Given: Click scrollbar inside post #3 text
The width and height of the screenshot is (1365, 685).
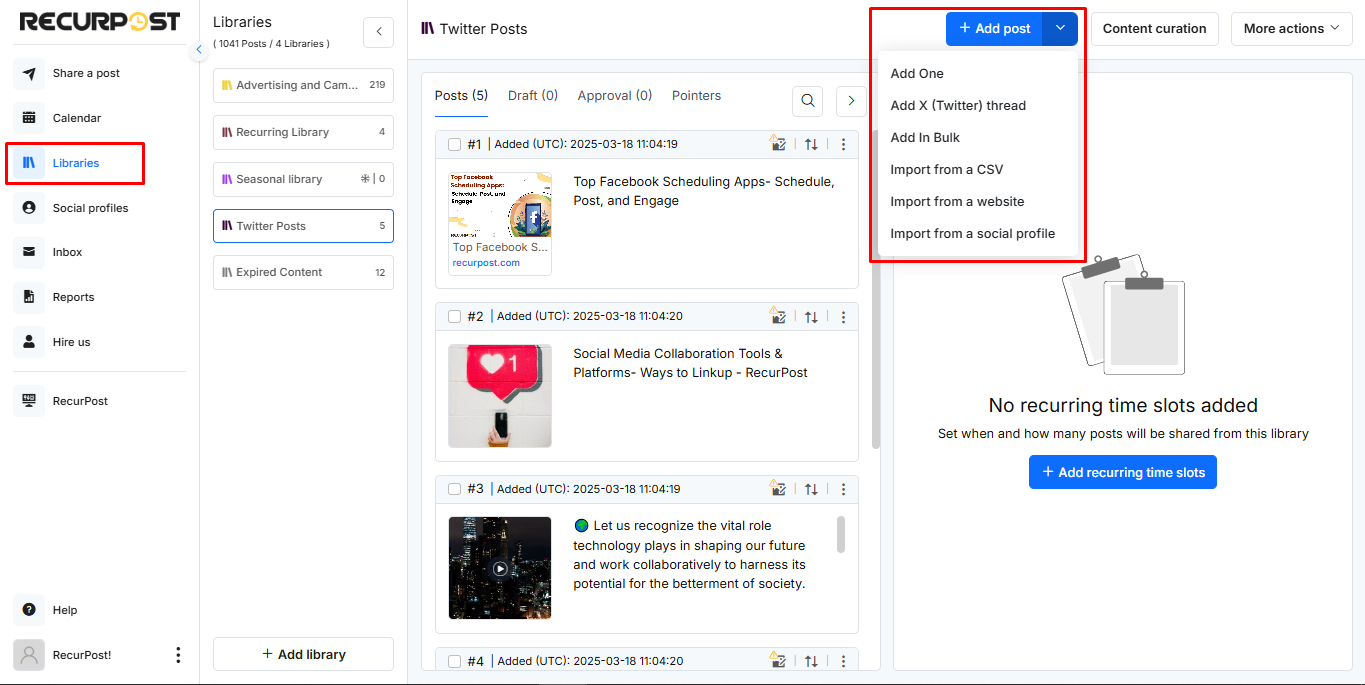Looking at the screenshot, I should coord(841,534).
